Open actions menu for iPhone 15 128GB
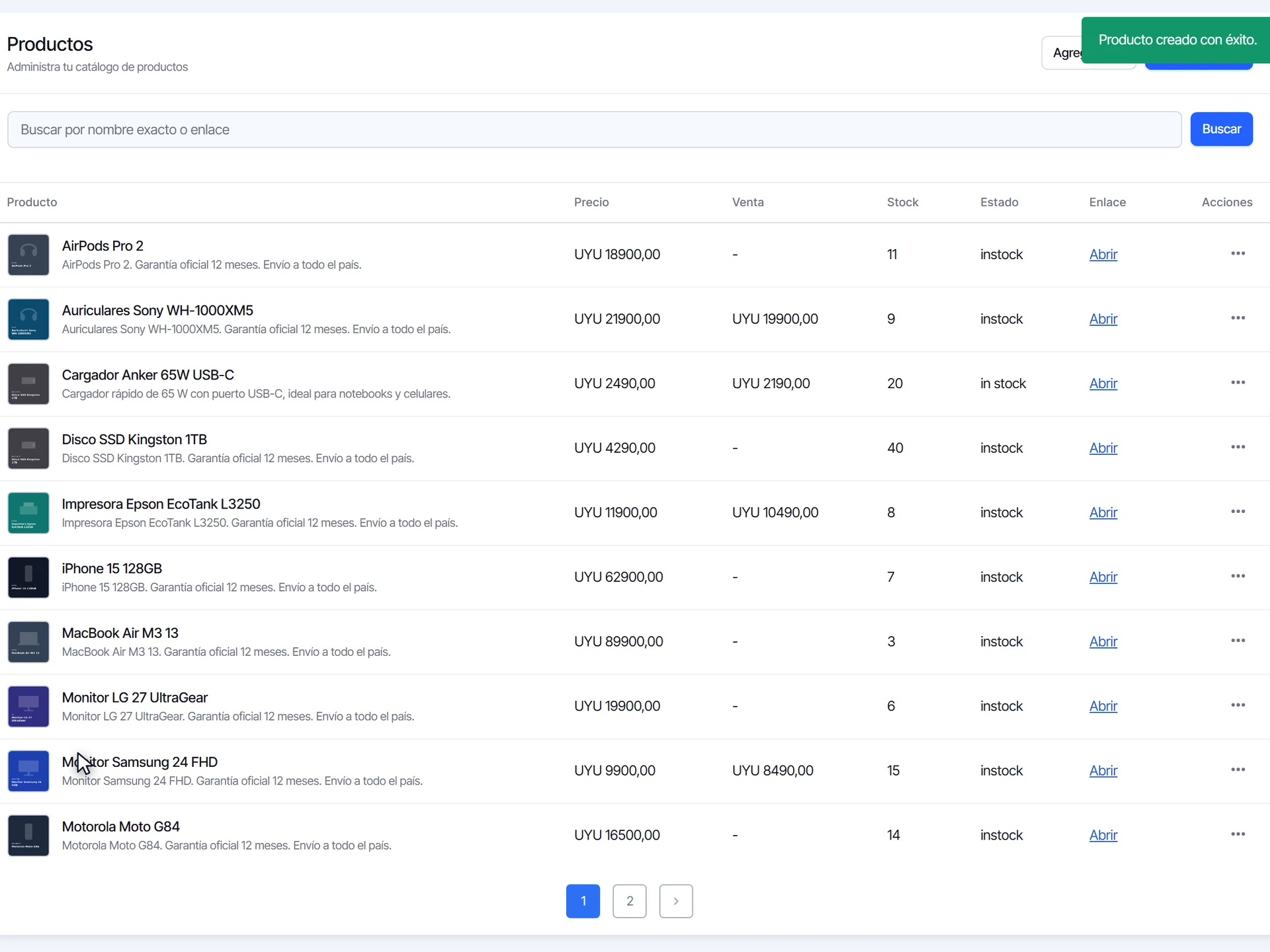Image resolution: width=1270 pixels, height=952 pixels. click(x=1238, y=576)
